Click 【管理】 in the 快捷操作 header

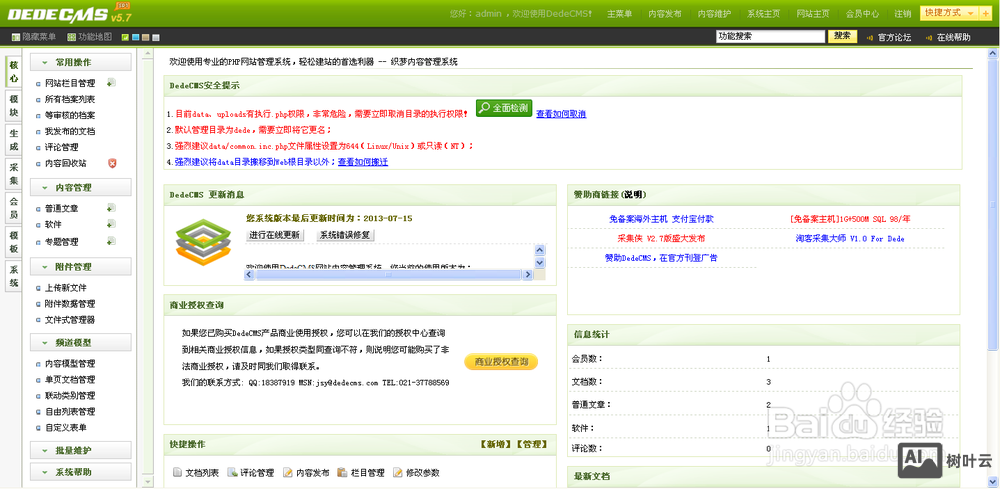click(x=531, y=444)
